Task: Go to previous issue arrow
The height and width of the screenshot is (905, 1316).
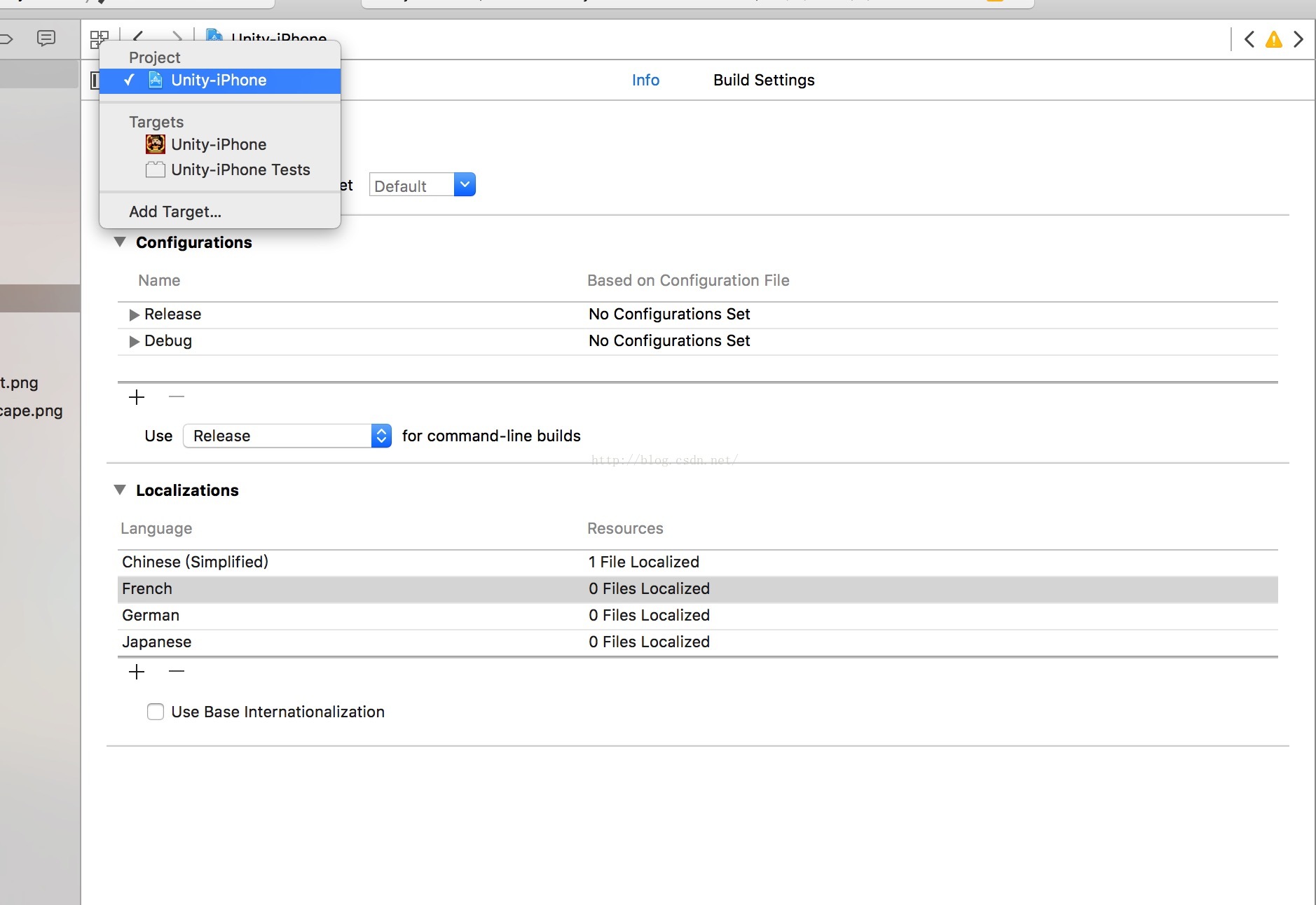Action: pos(1249,39)
